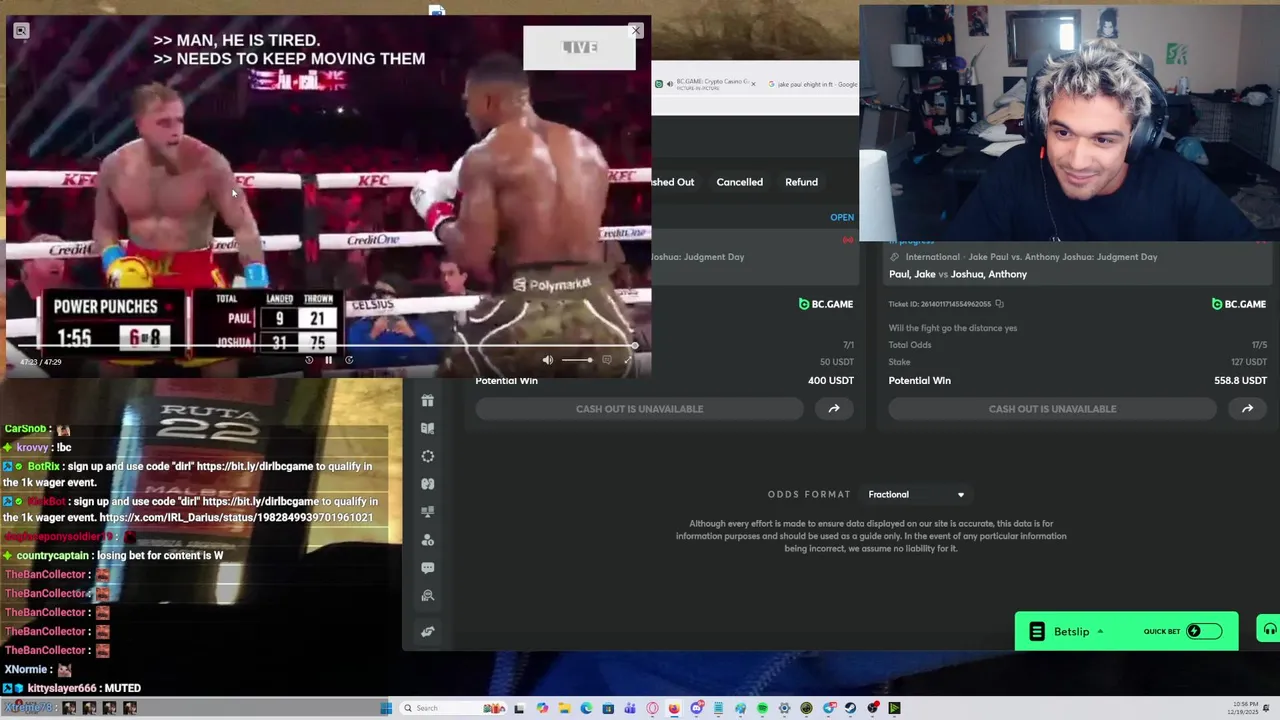Copy the ticket ID of the bet

[999, 304]
